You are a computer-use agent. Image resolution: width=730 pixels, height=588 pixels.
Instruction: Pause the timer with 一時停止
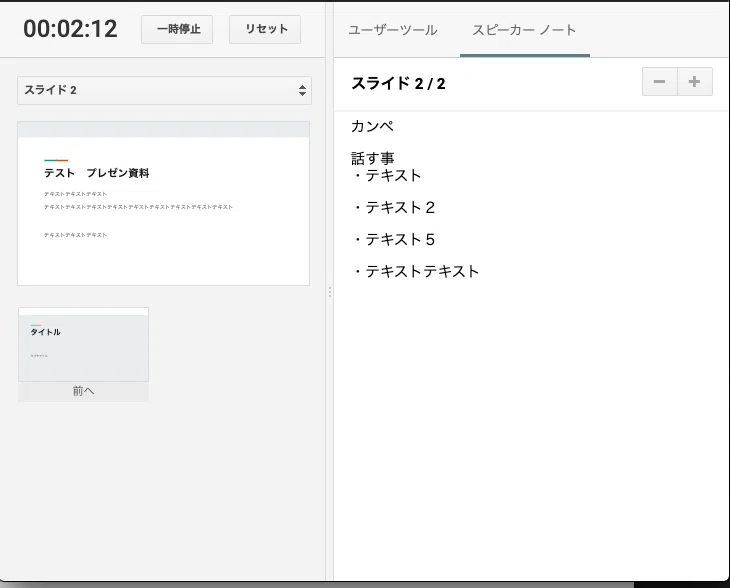click(x=177, y=29)
